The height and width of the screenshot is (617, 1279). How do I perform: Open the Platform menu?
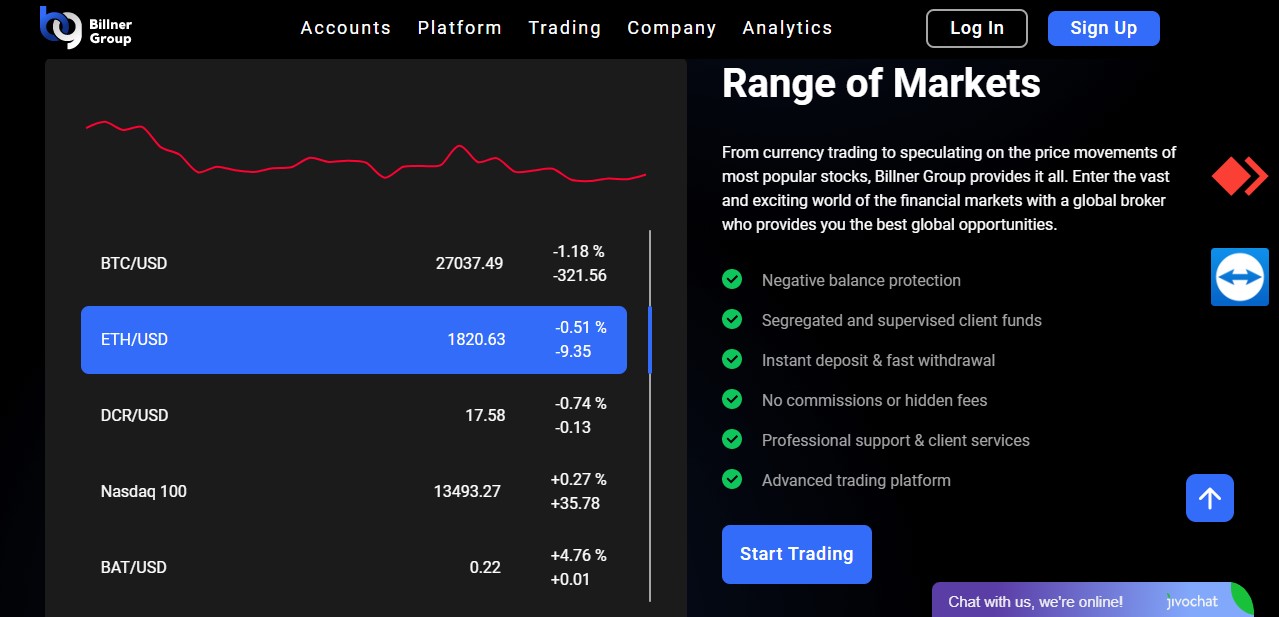459,28
